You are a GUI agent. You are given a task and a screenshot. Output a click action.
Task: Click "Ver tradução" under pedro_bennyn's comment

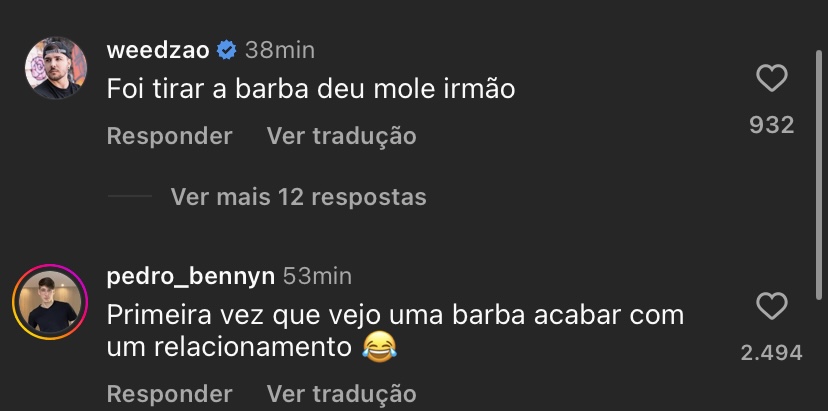[x=341, y=394]
